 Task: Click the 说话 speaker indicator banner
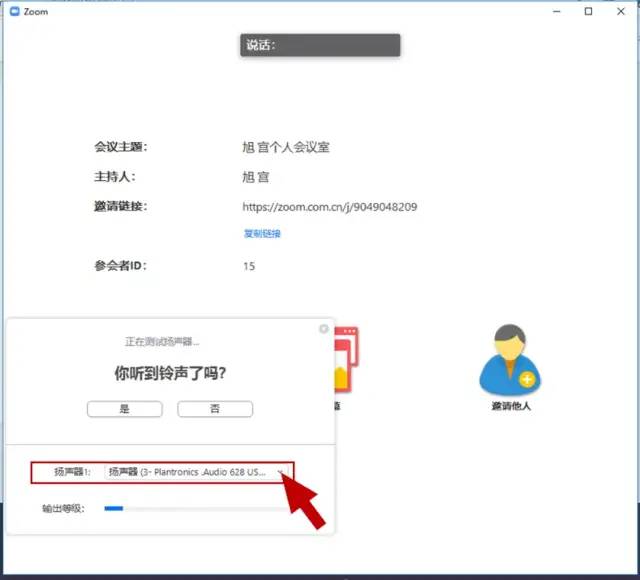[320, 45]
